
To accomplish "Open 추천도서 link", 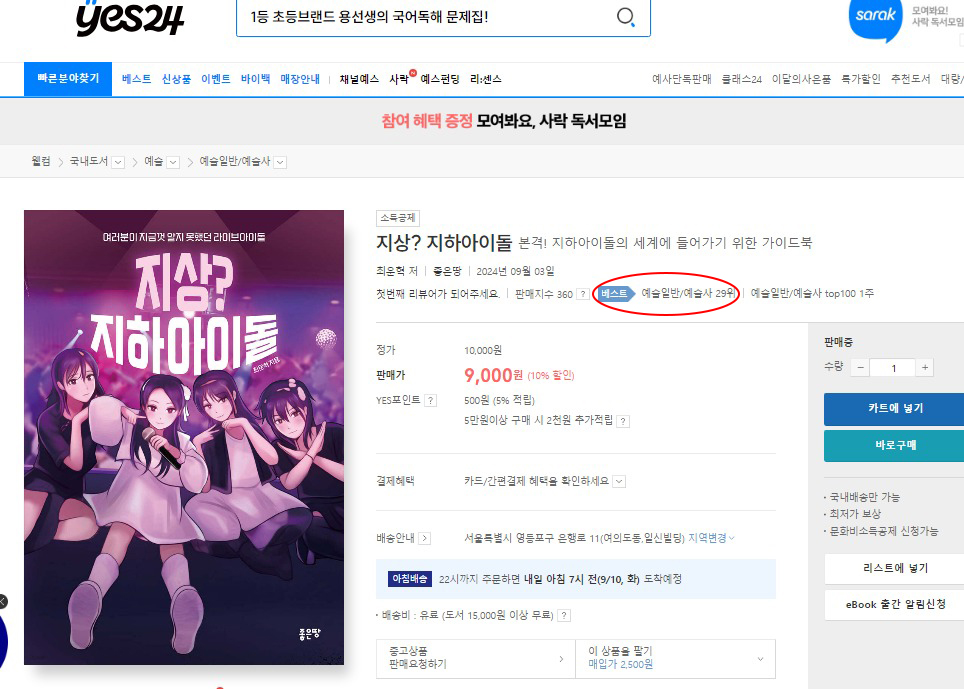I will tap(911, 79).
